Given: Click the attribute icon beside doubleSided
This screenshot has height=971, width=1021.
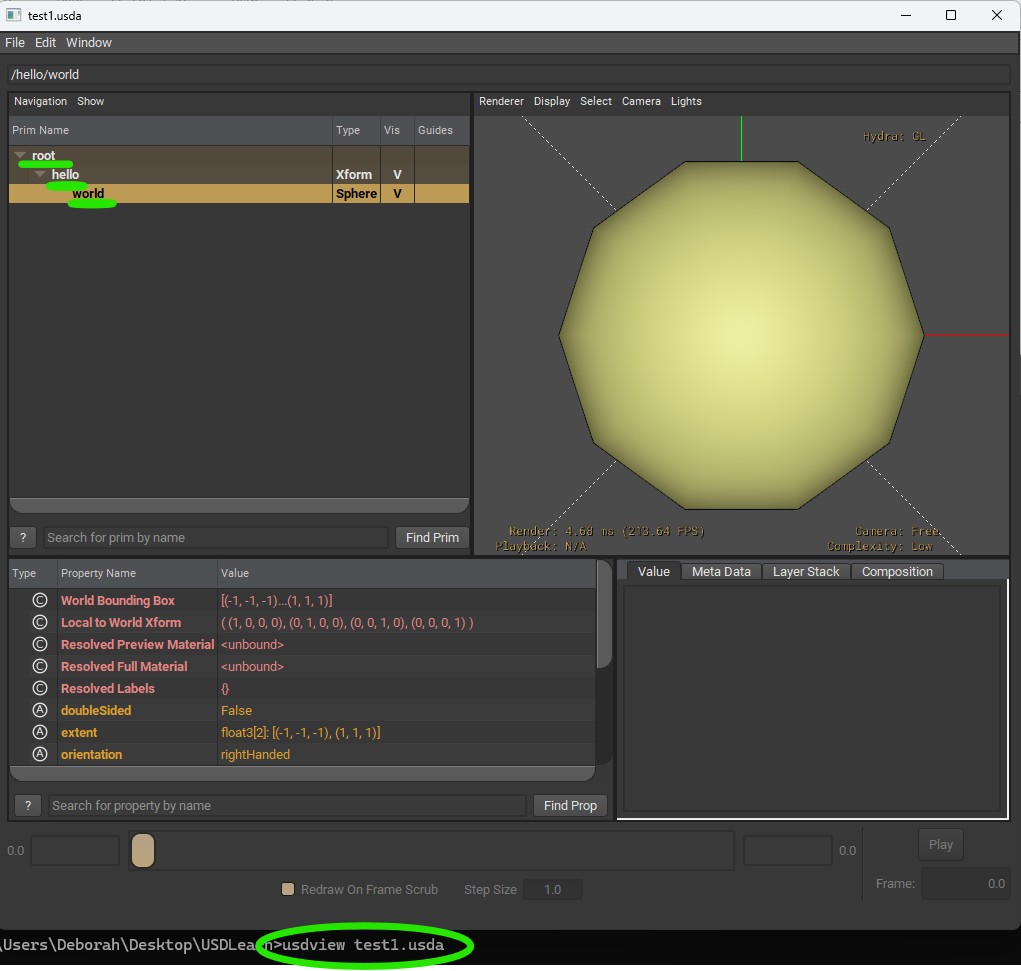Looking at the screenshot, I should (40, 711).
